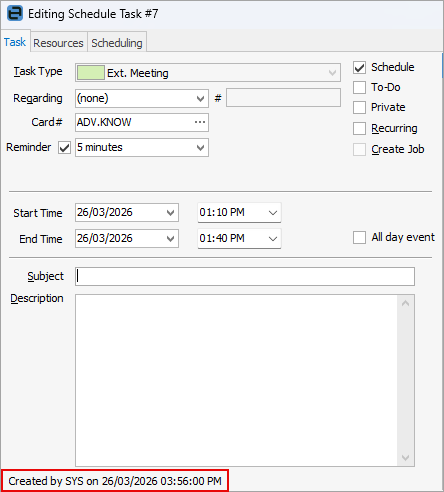The image size is (444, 492).
Task: Open the Scheduling tab
Action: (x=117, y=43)
